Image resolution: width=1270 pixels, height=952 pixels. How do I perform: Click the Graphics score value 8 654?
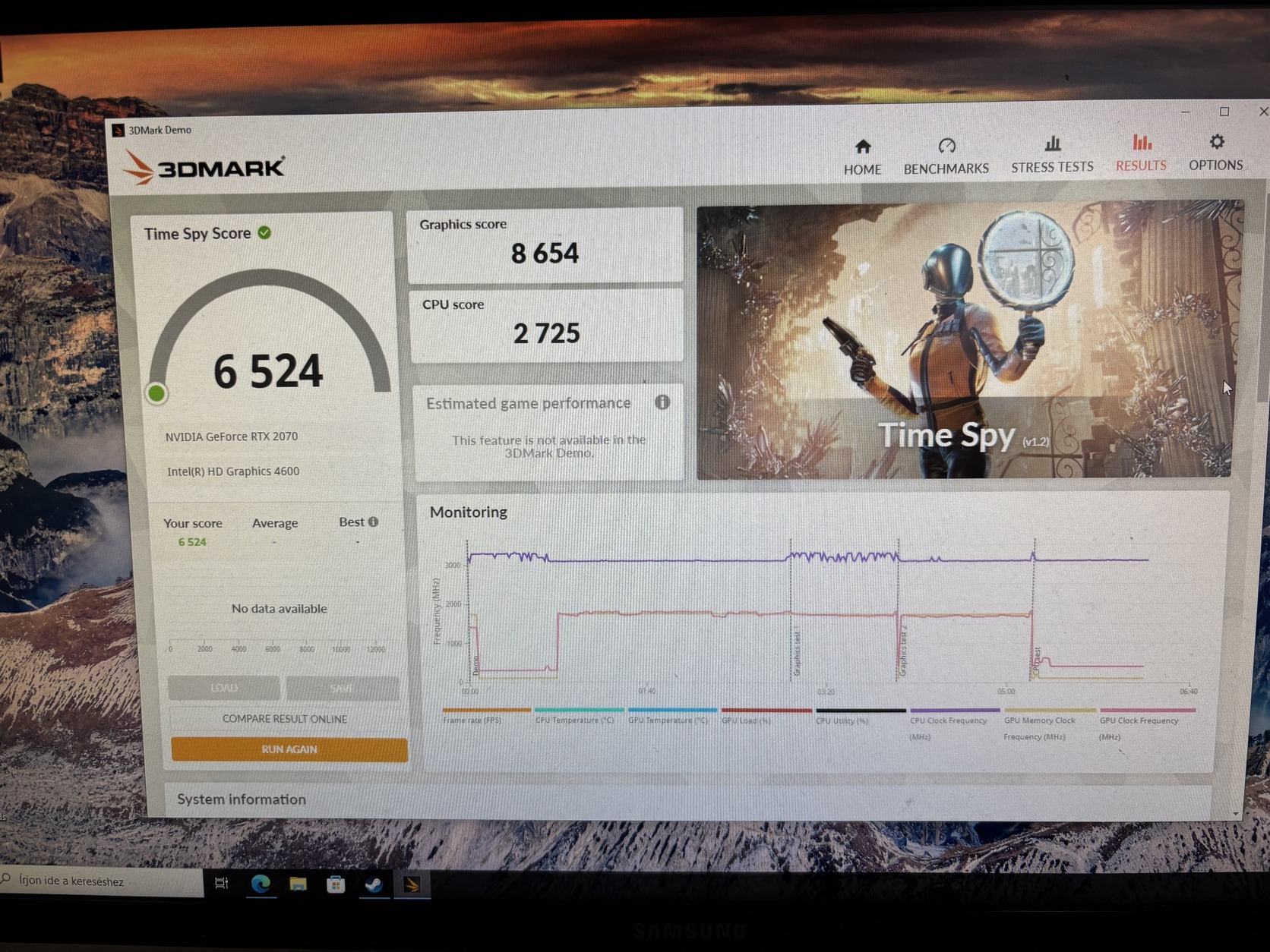[x=545, y=253]
